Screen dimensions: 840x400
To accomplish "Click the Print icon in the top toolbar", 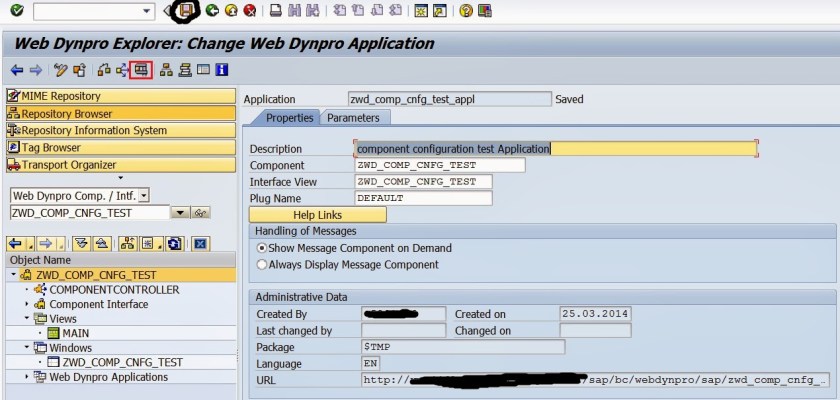I will coord(274,11).
